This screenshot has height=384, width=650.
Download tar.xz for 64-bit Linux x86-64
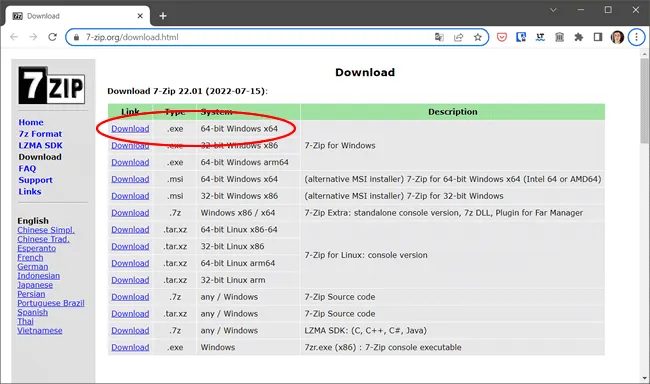(130, 229)
